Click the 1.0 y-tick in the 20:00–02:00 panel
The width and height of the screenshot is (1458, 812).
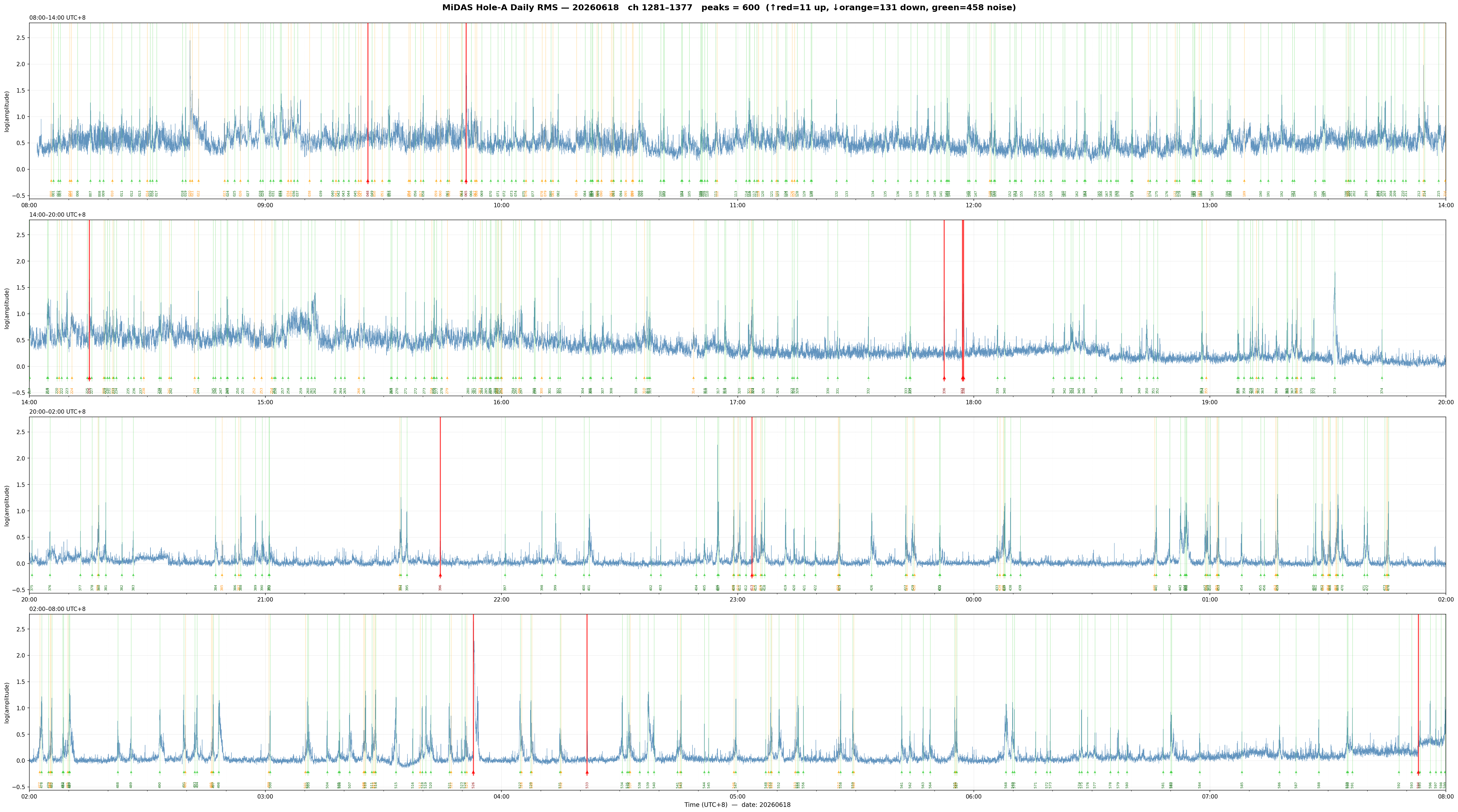point(20,511)
